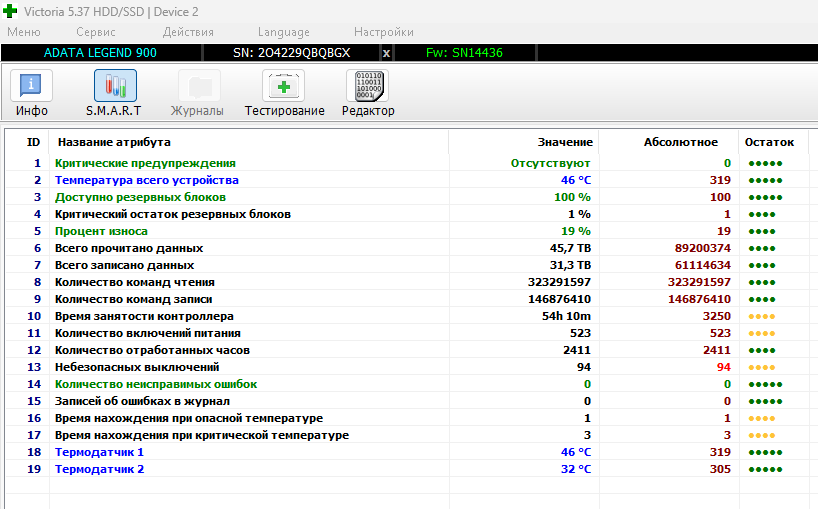818x509 pixels.
Task: Sort by the Абсолютное column header
Action: point(681,142)
